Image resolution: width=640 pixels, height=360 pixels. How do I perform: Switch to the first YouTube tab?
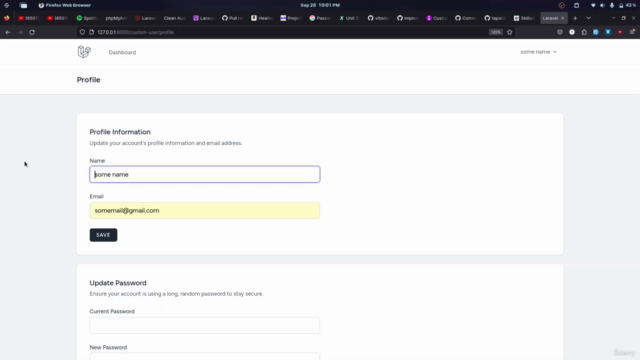[x=29, y=18]
